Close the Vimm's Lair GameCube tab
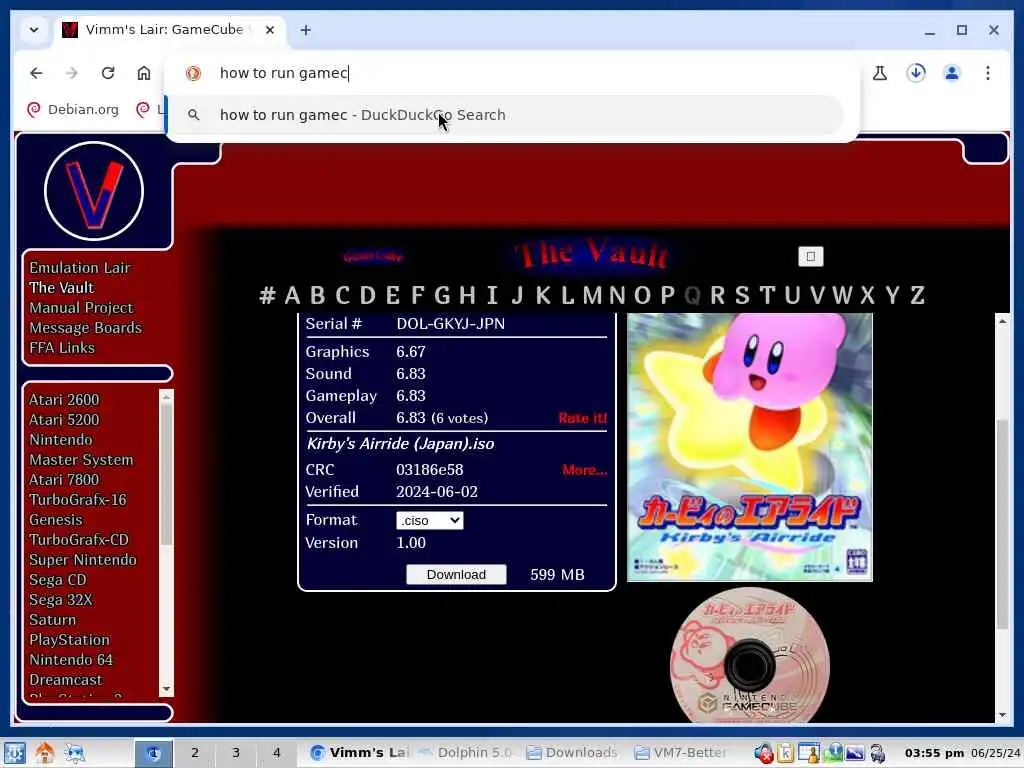The height and width of the screenshot is (768, 1024). point(270,30)
